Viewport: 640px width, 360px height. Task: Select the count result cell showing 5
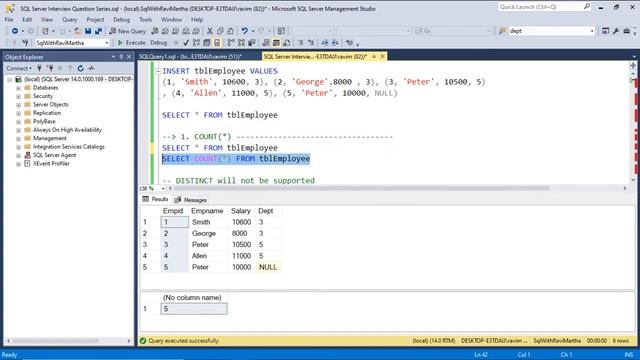pyautogui.click(x=194, y=309)
